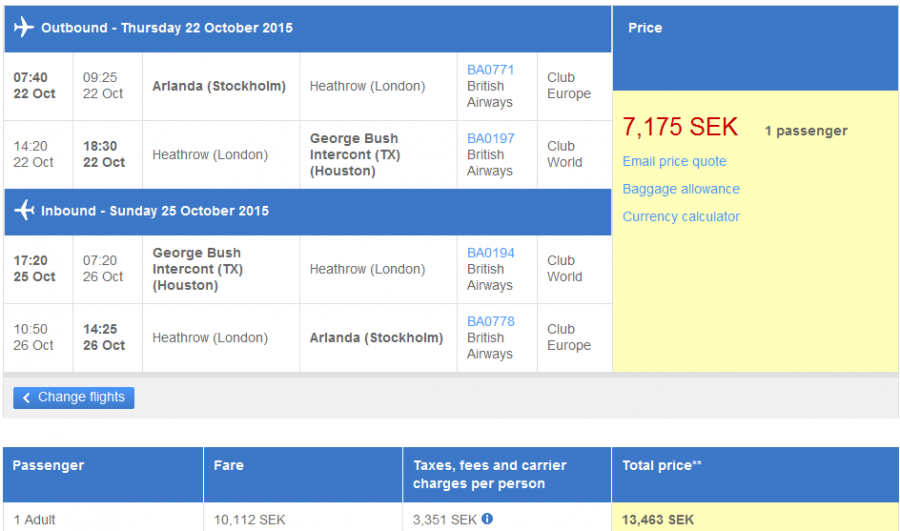Viewport: 900px width, 531px height.
Task: View the Baggage allowance link
Action: (x=681, y=189)
